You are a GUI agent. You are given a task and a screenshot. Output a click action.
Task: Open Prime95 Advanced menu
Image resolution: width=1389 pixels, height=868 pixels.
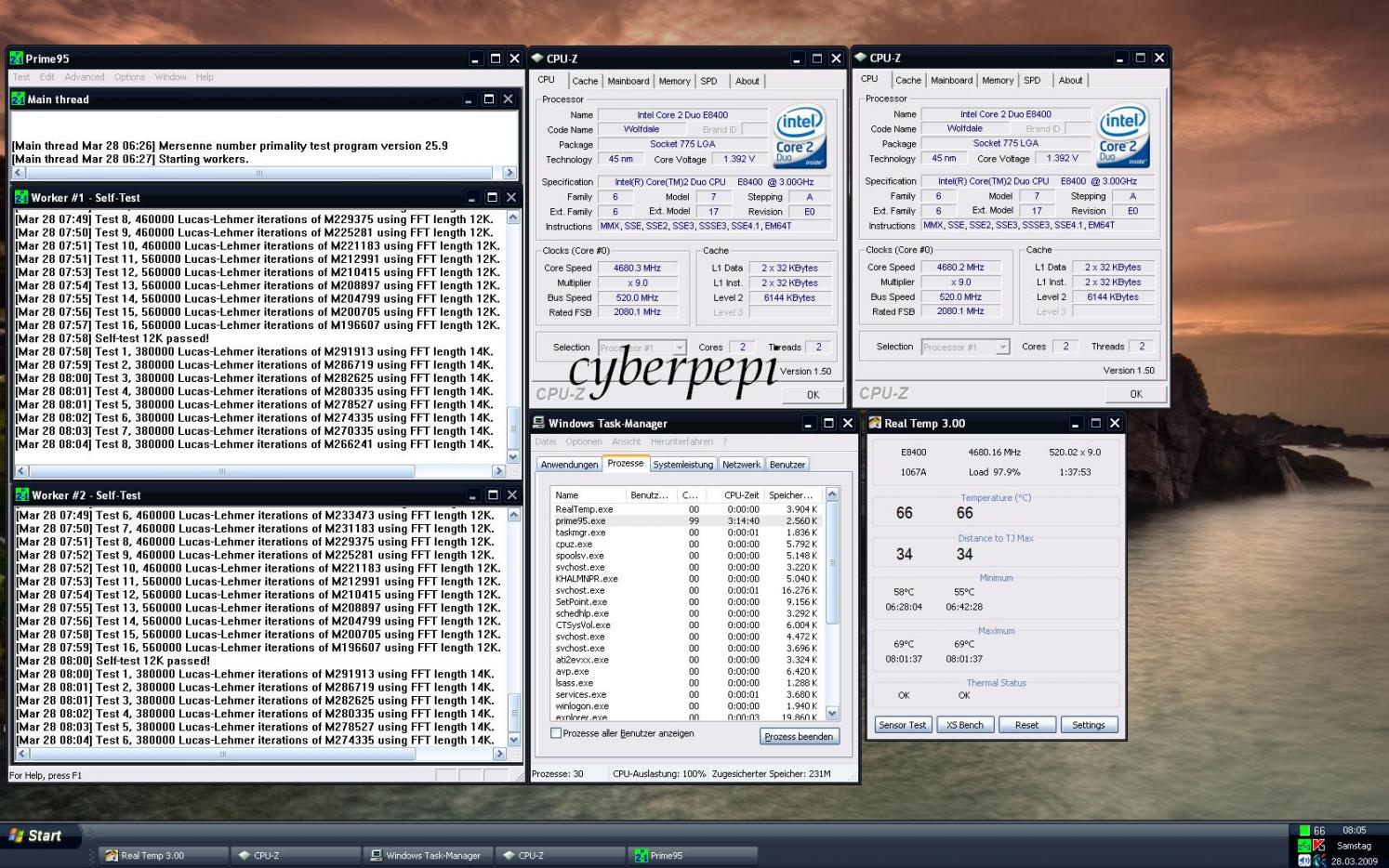pos(85,77)
